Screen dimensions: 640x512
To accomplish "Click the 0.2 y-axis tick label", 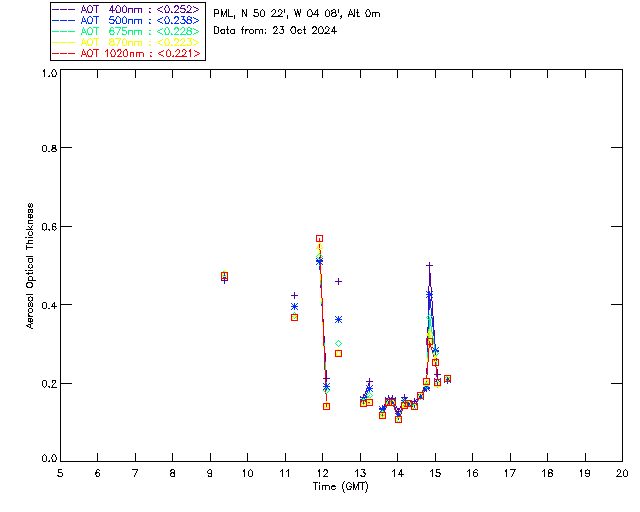I will tap(49, 383).
